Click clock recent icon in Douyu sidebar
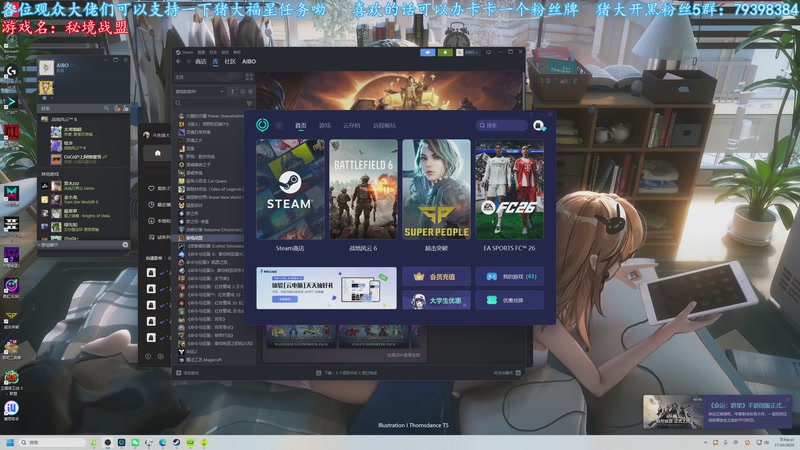This screenshot has height=450, width=800. (151, 205)
